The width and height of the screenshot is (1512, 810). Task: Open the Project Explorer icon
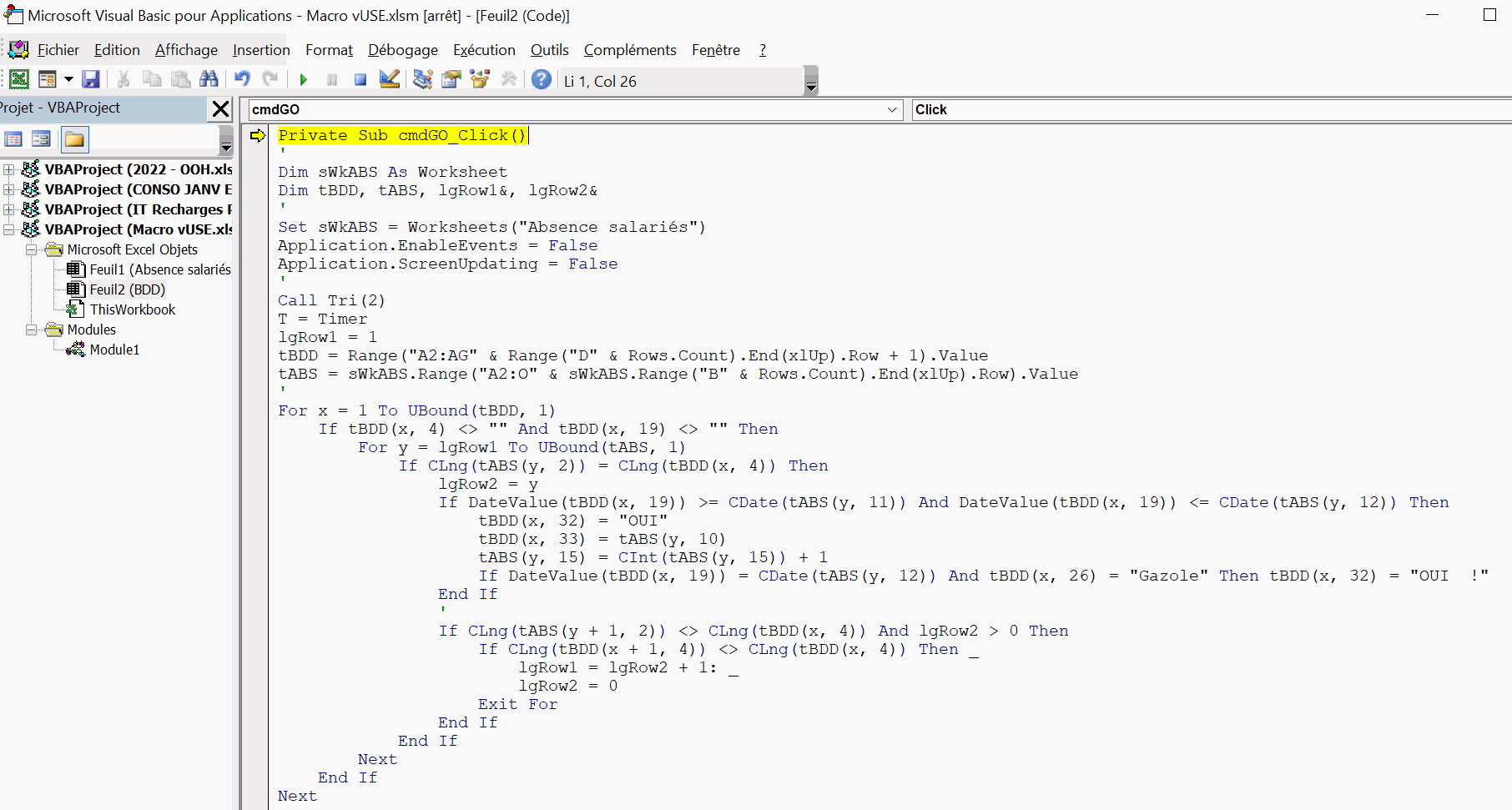pos(423,79)
